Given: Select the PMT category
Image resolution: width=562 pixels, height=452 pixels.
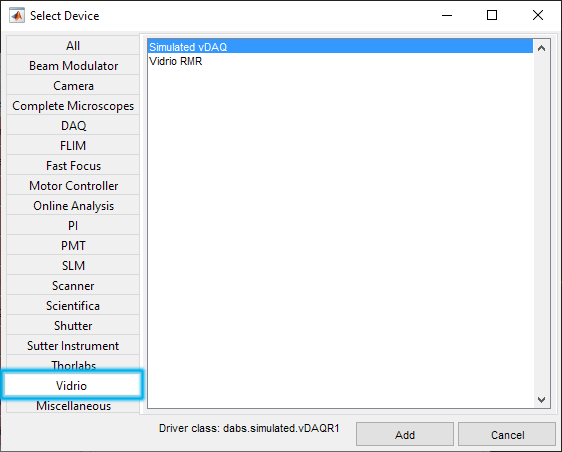Looking at the screenshot, I should (73, 245).
